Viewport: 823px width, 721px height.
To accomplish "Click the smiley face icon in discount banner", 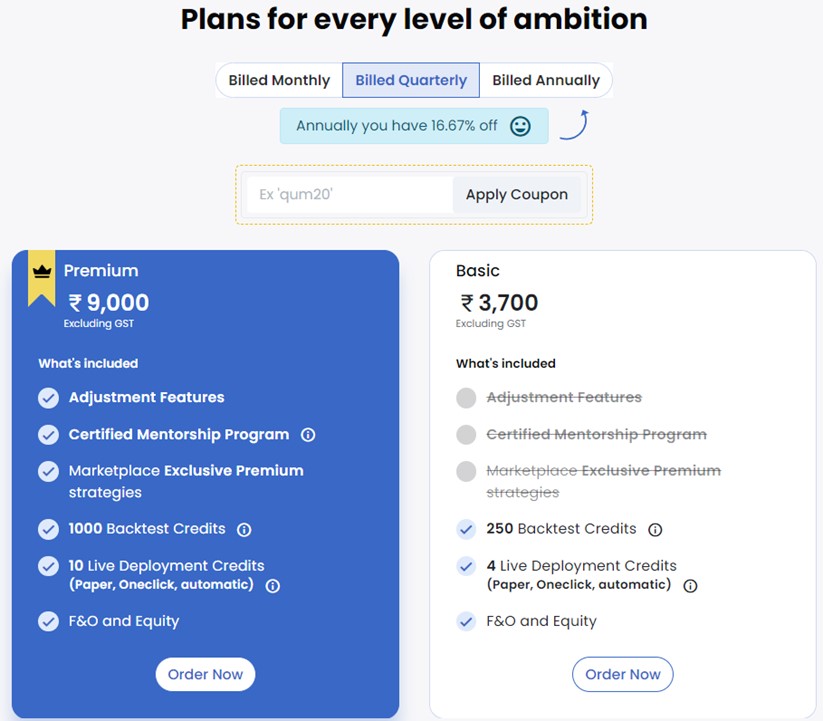I will point(520,126).
